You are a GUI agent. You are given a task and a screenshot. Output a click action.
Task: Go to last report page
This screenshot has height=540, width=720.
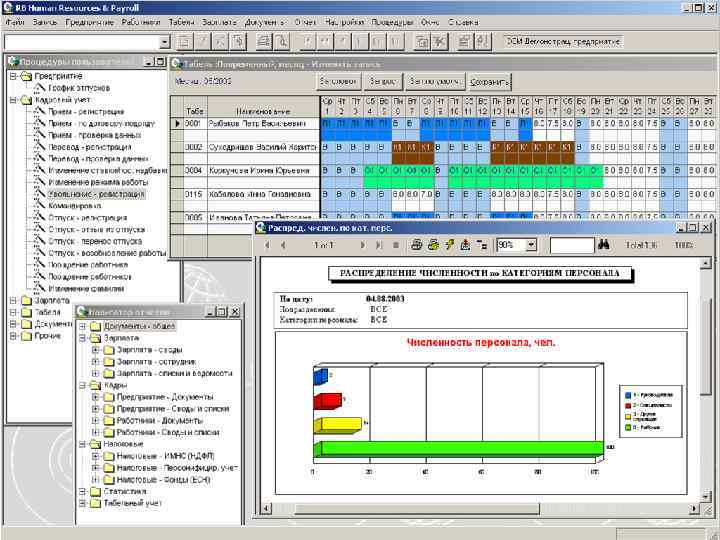tap(379, 245)
